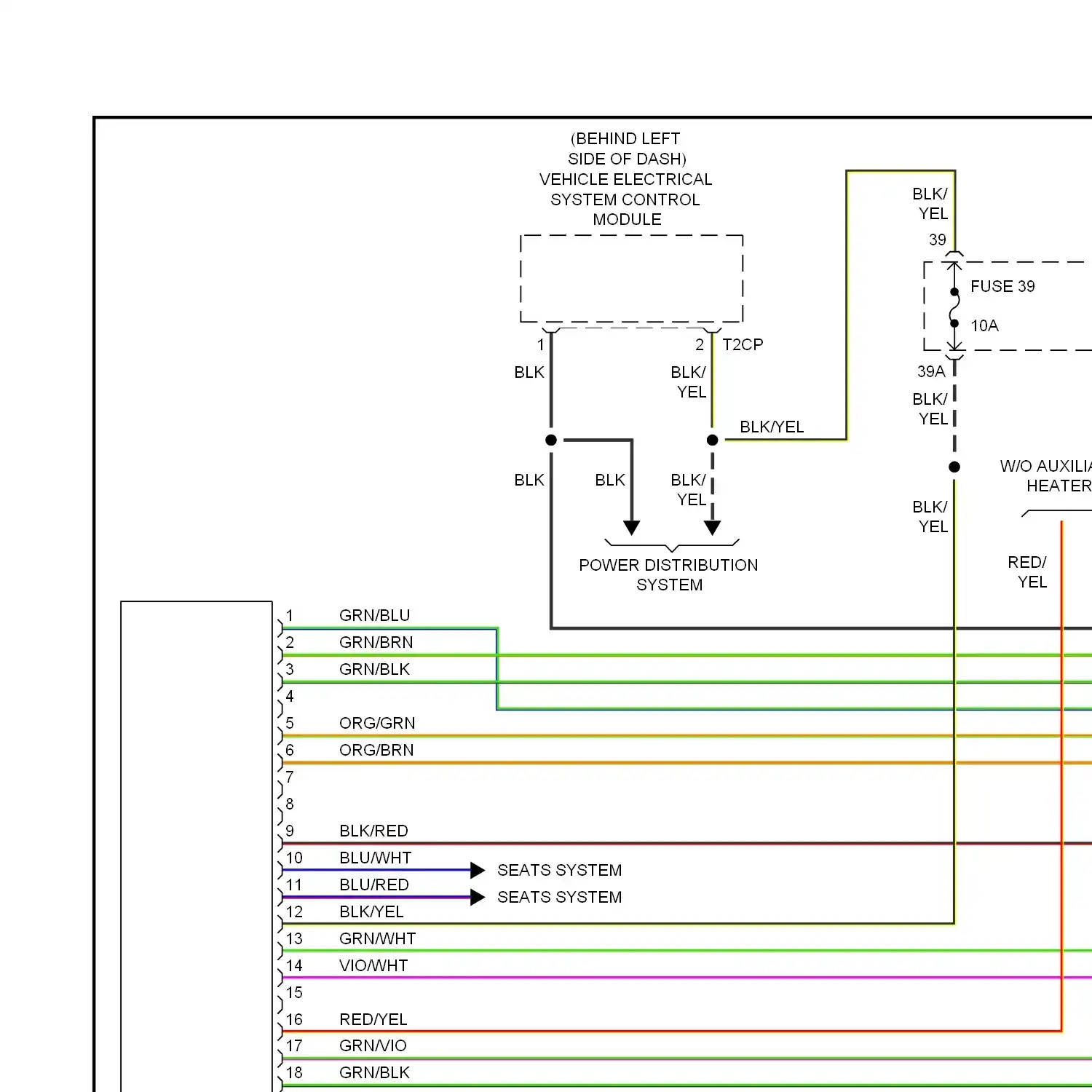Click the dashed control module box
Viewport: 1092px width, 1092px height.
click(632, 278)
